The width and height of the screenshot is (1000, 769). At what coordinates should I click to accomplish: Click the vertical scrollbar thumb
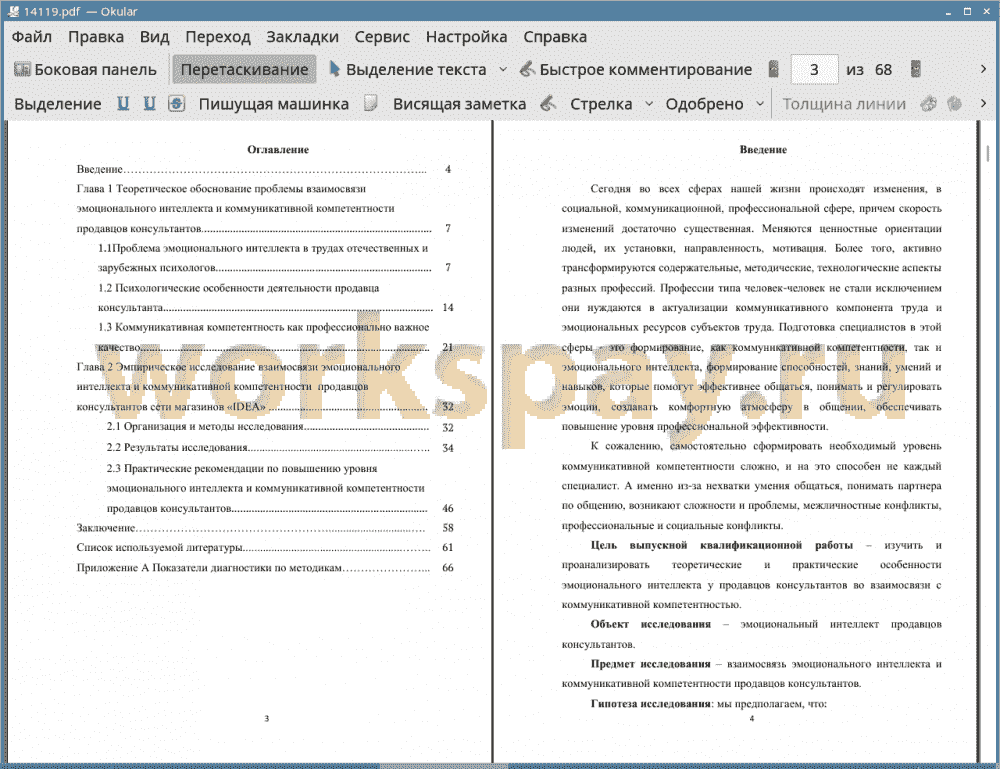[x=987, y=153]
